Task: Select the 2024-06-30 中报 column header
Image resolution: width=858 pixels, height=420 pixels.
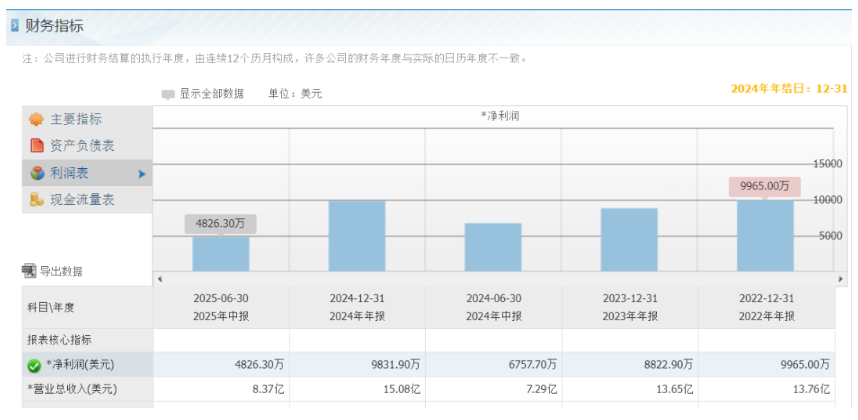Action: (x=493, y=307)
